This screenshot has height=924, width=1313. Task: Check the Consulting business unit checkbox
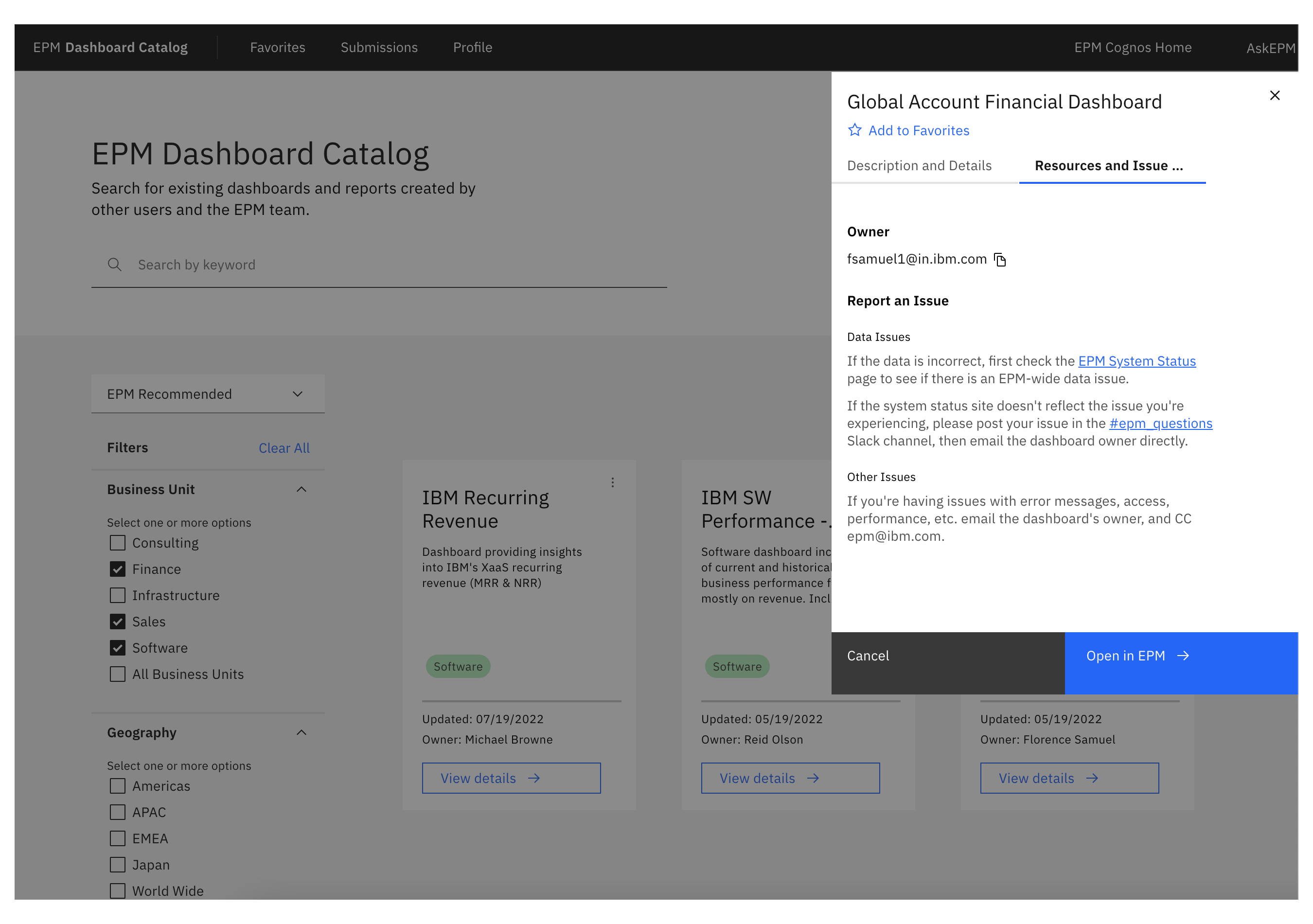coord(118,543)
